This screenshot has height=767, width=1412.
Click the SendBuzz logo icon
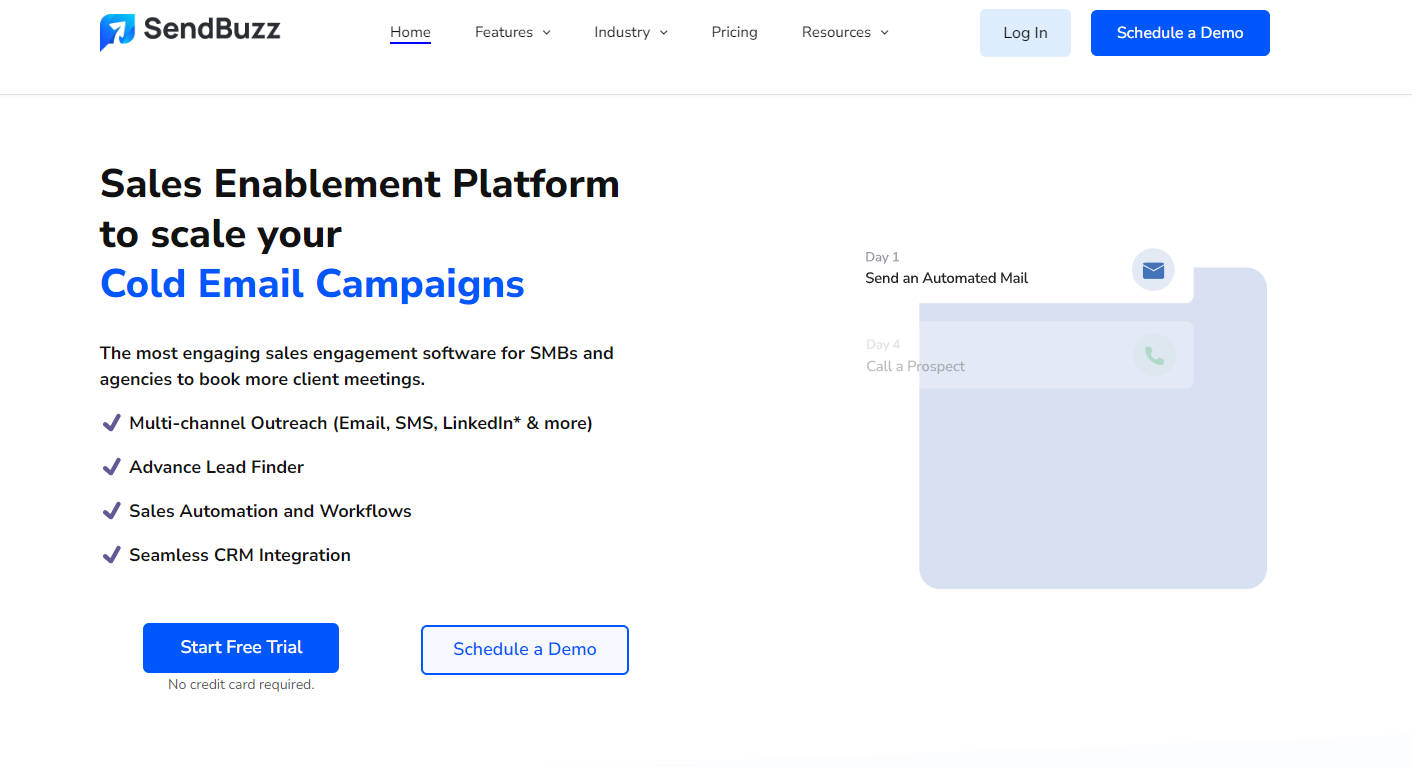click(117, 32)
